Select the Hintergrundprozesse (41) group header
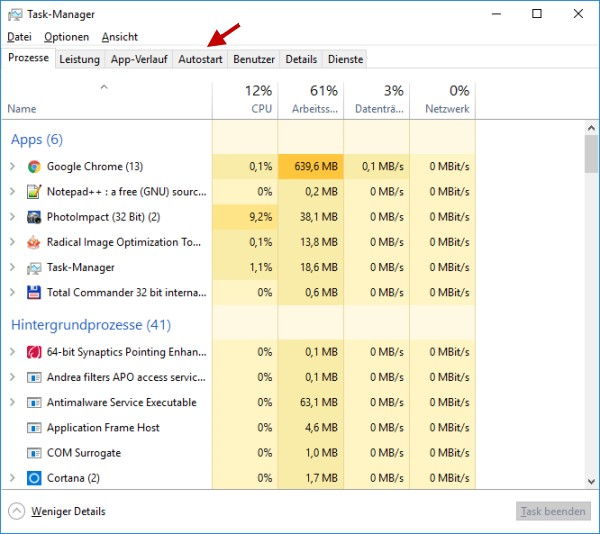The image size is (600, 534). tap(91, 325)
